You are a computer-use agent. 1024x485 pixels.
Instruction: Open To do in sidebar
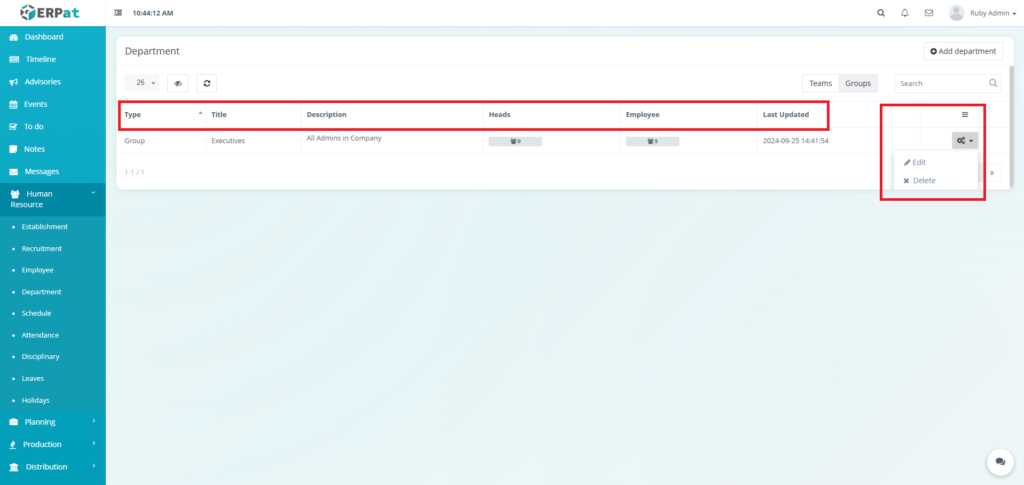[x=34, y=127]
